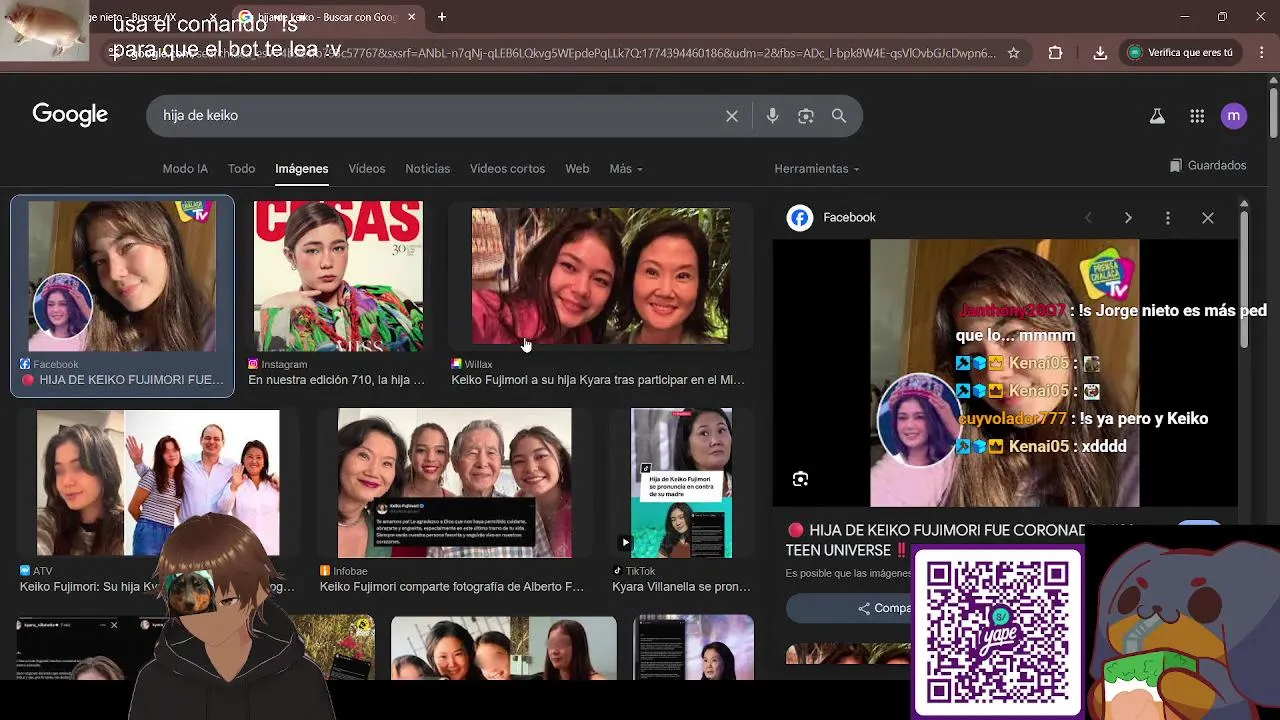Open Willax mother and daughter thumbnail
1280x720 pixels.
pyautogui.click(x=600, y=276)
